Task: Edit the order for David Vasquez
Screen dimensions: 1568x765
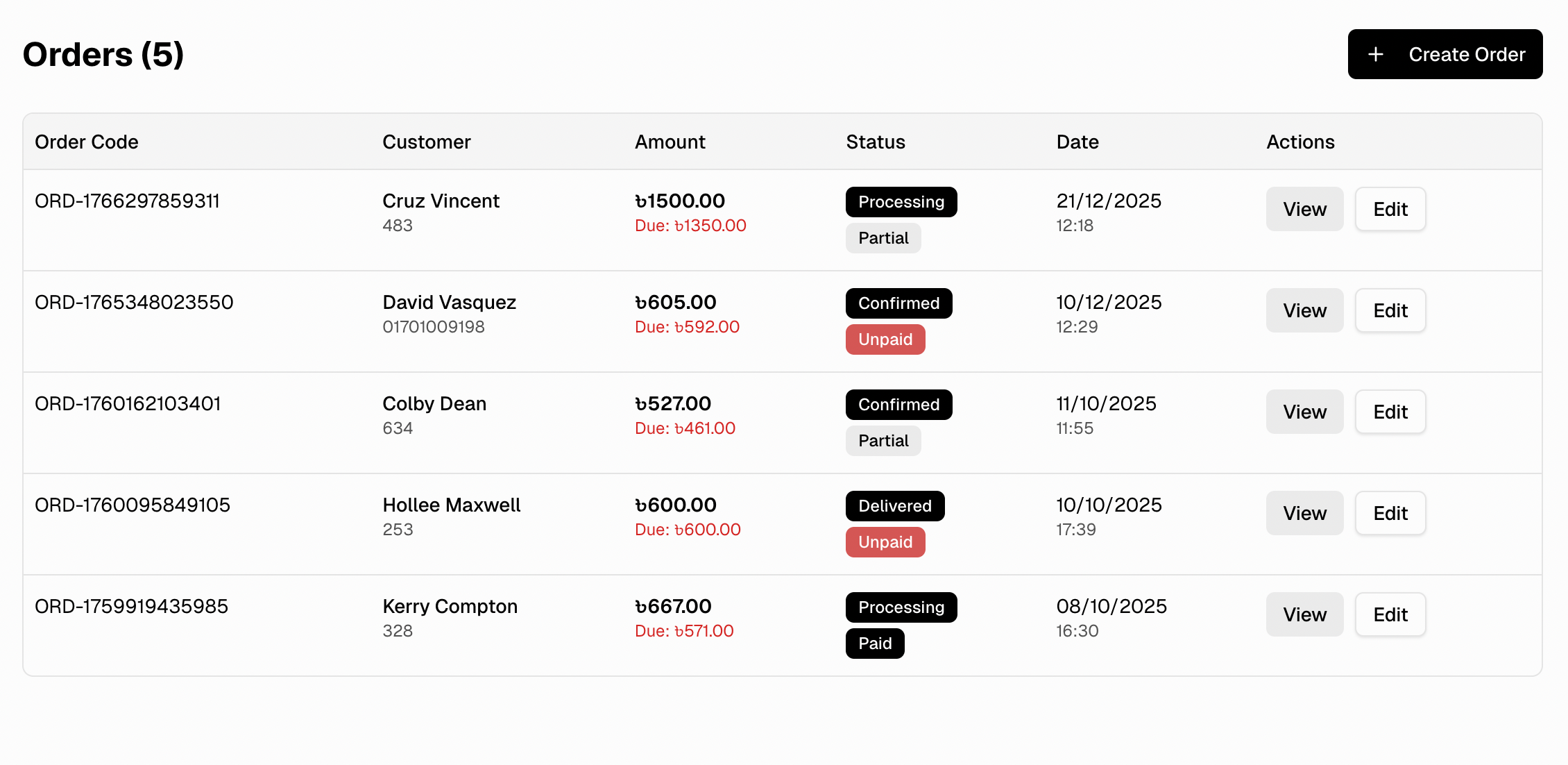Action: pyautogui.click(x=1390, y=310)
